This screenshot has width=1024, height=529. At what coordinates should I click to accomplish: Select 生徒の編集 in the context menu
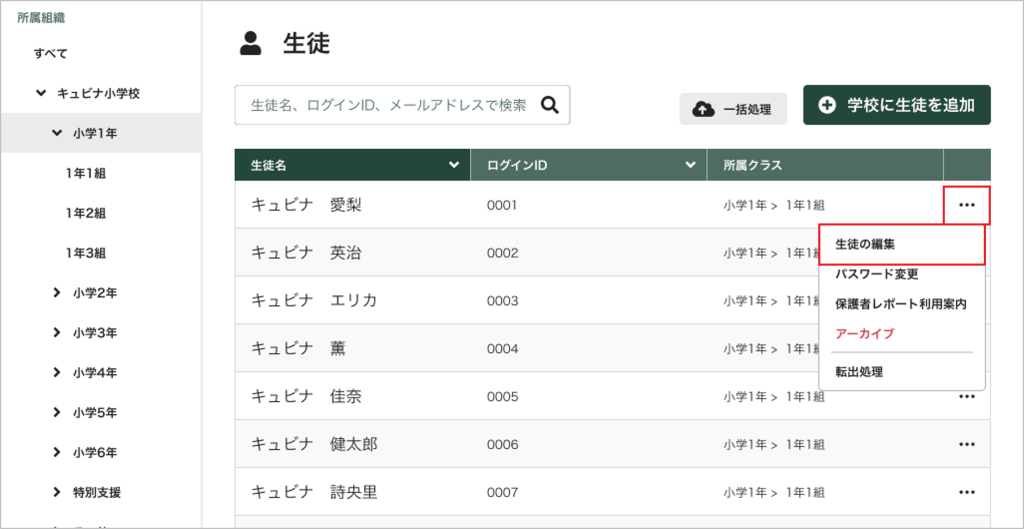[902, 244]
